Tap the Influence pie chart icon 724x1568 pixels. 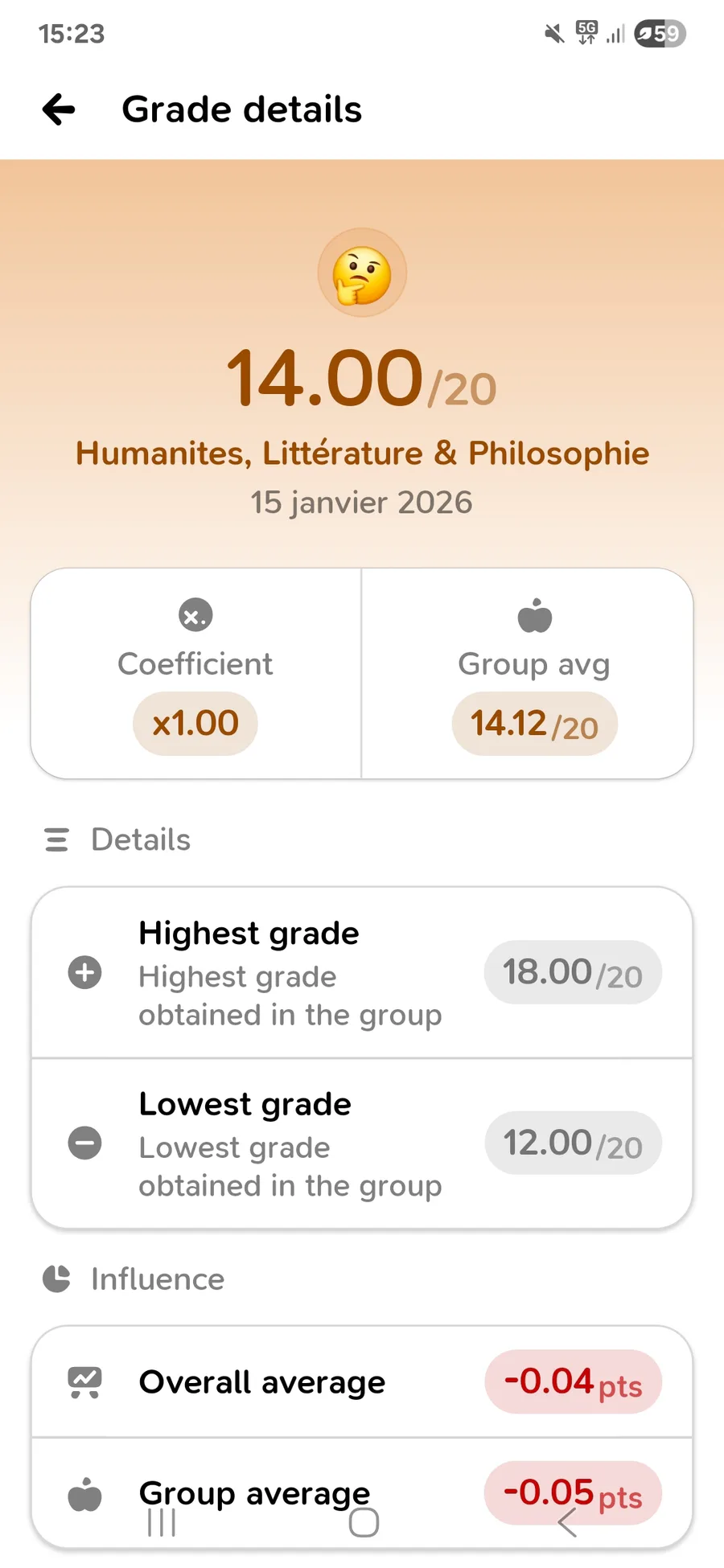click(56, 1279)
